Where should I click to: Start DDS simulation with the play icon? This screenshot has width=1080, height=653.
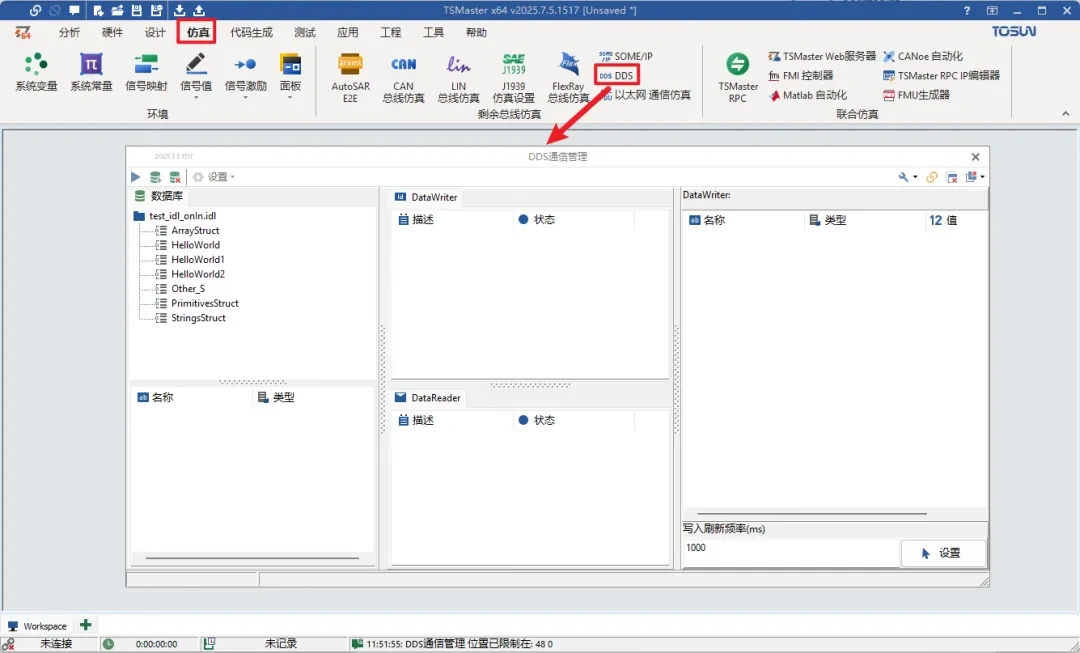pyautogui.click(x=136, y=177)
